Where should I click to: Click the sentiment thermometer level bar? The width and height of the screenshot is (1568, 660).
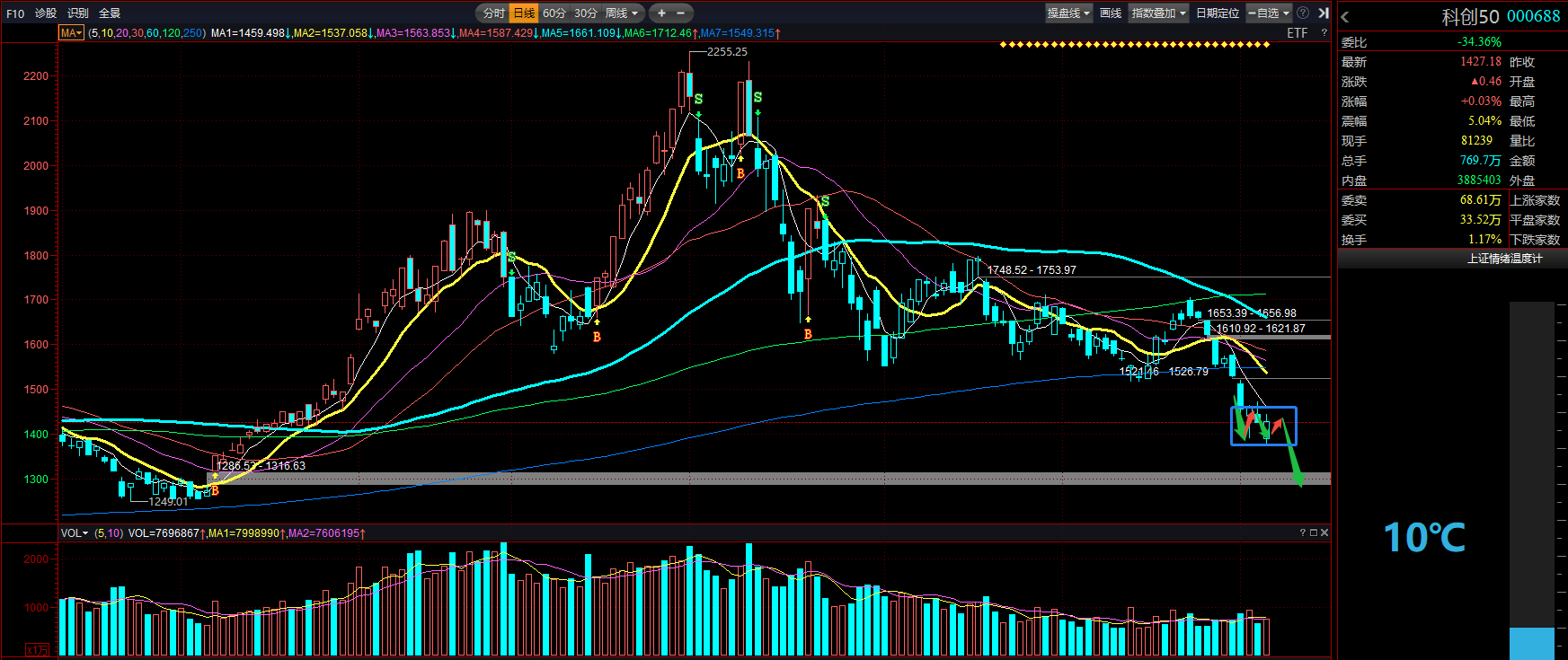click(1532, 644)
